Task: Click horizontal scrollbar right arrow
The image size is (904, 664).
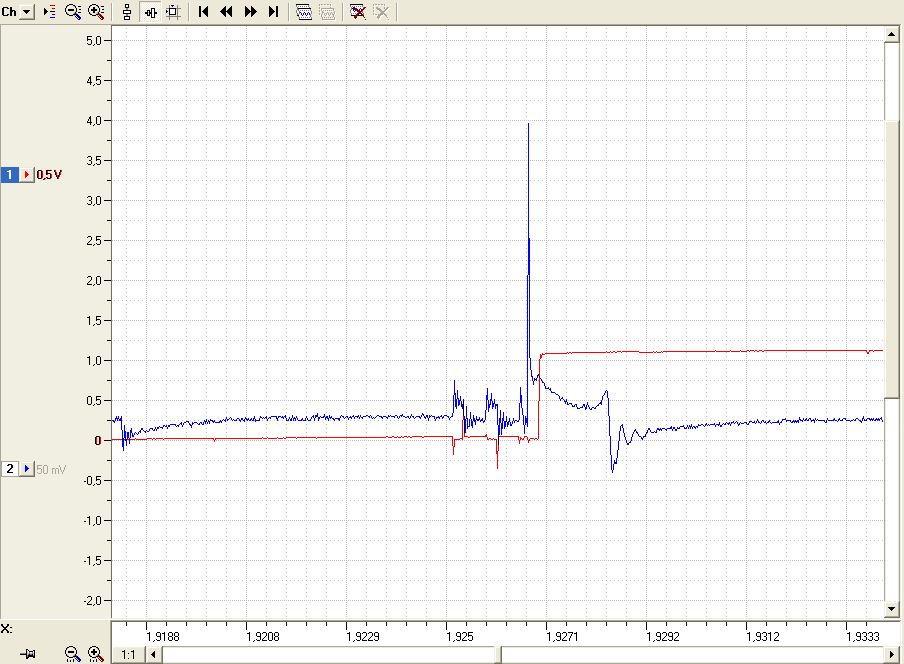Action: pyautogui.click(x=891, y=655)
